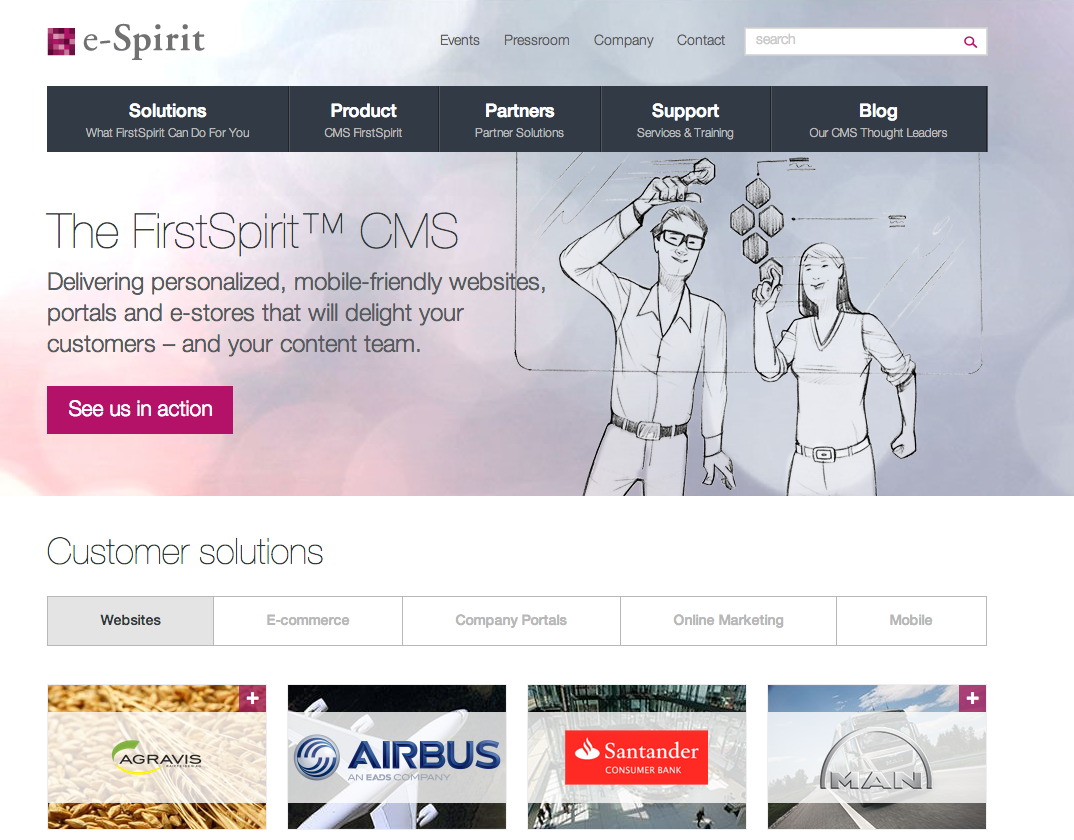Open the Solutions menu
The width and height of the screenshot is (1074, 840).
pyautogui.click(x=168, y=119)
